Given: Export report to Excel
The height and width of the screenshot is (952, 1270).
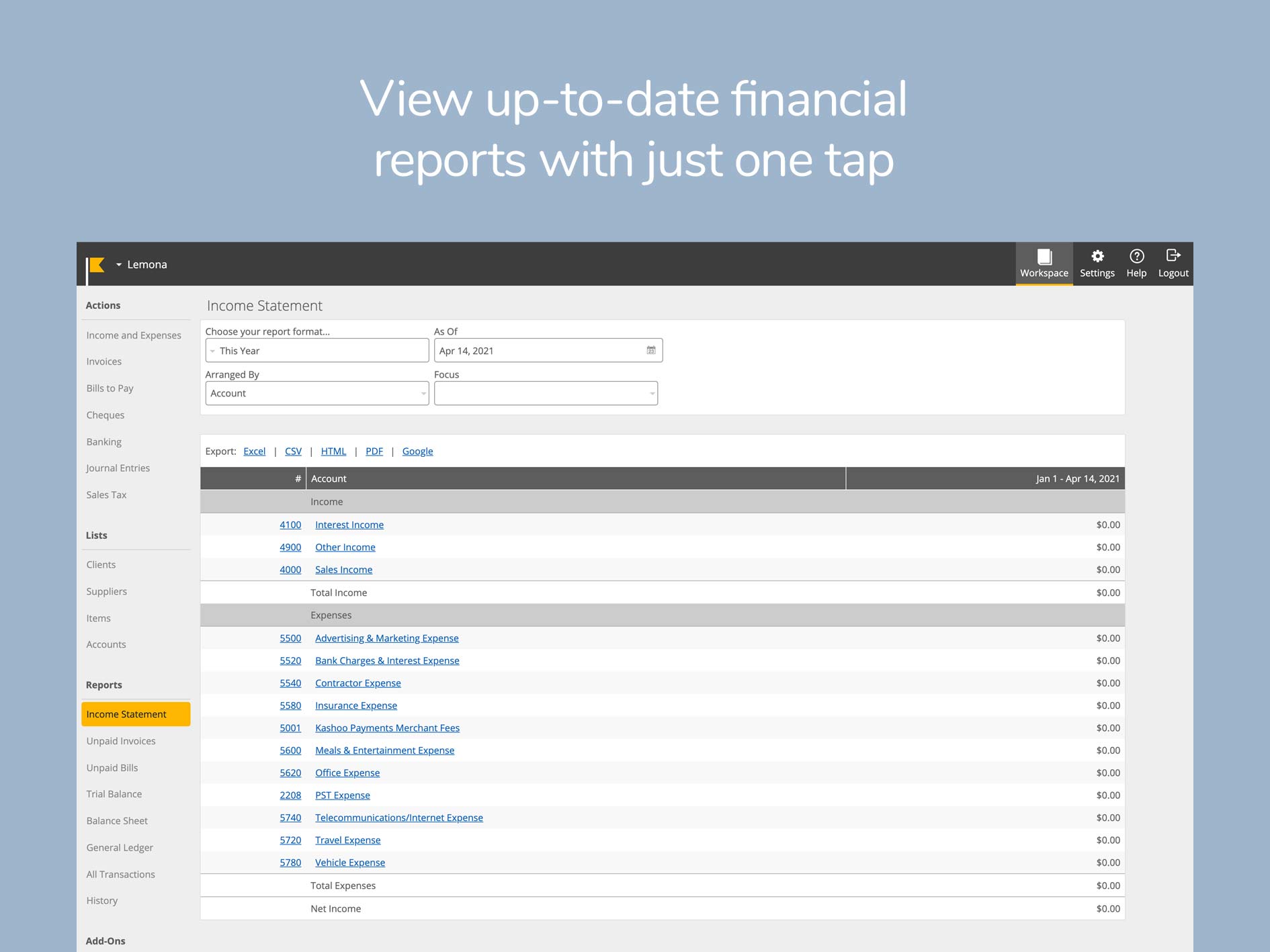Looking at the screenshot, I should tap(254, 451).
